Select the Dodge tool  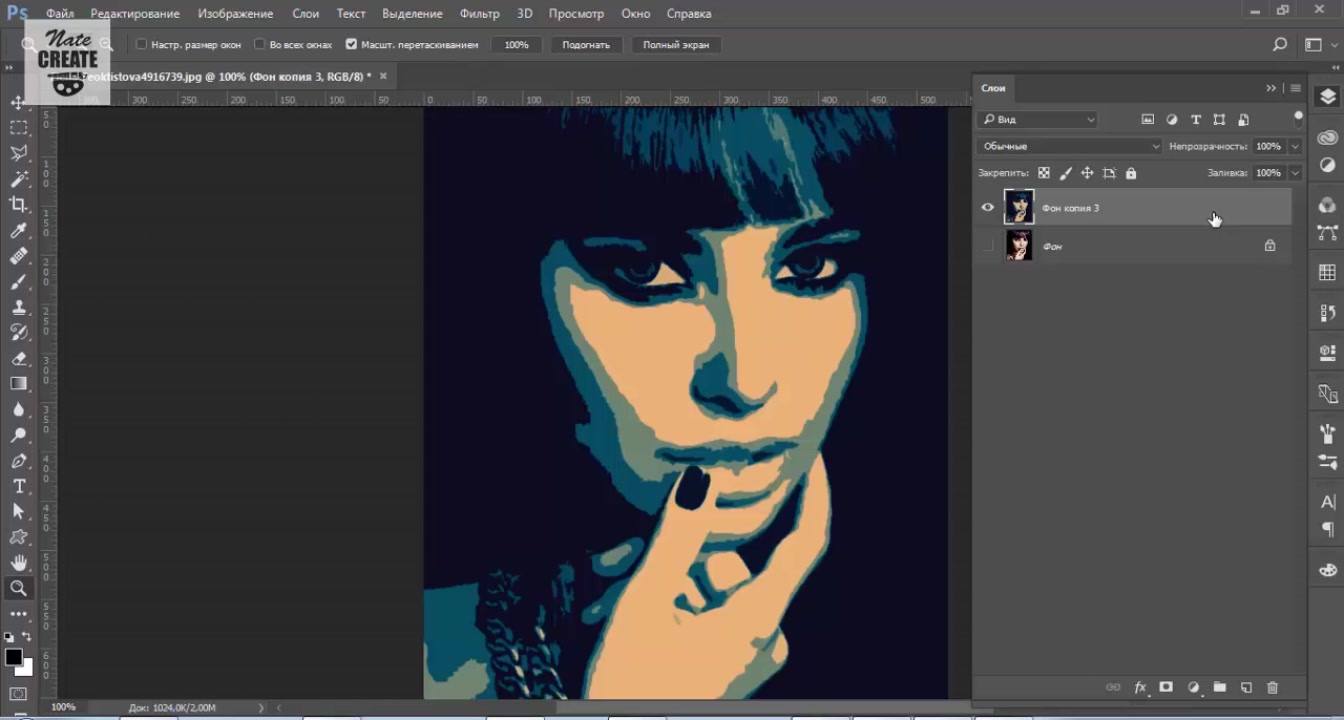(19, 435)
